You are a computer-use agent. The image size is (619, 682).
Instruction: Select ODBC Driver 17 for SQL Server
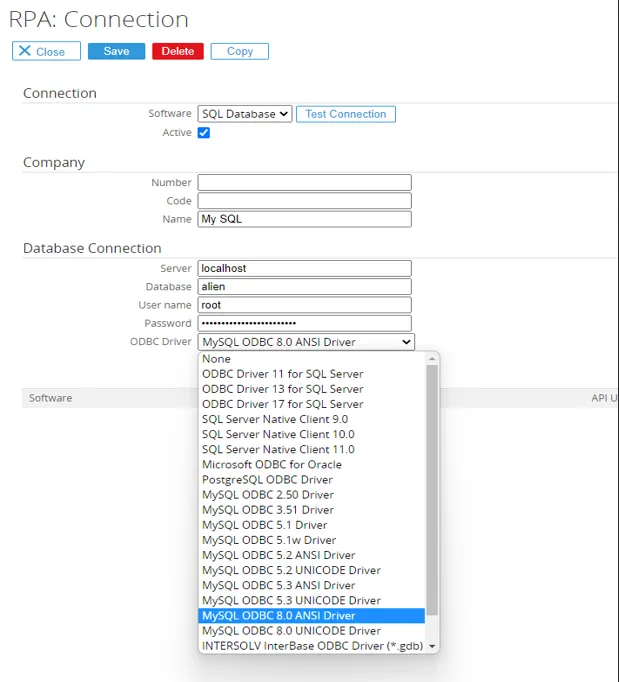click(x=311, y=404)
